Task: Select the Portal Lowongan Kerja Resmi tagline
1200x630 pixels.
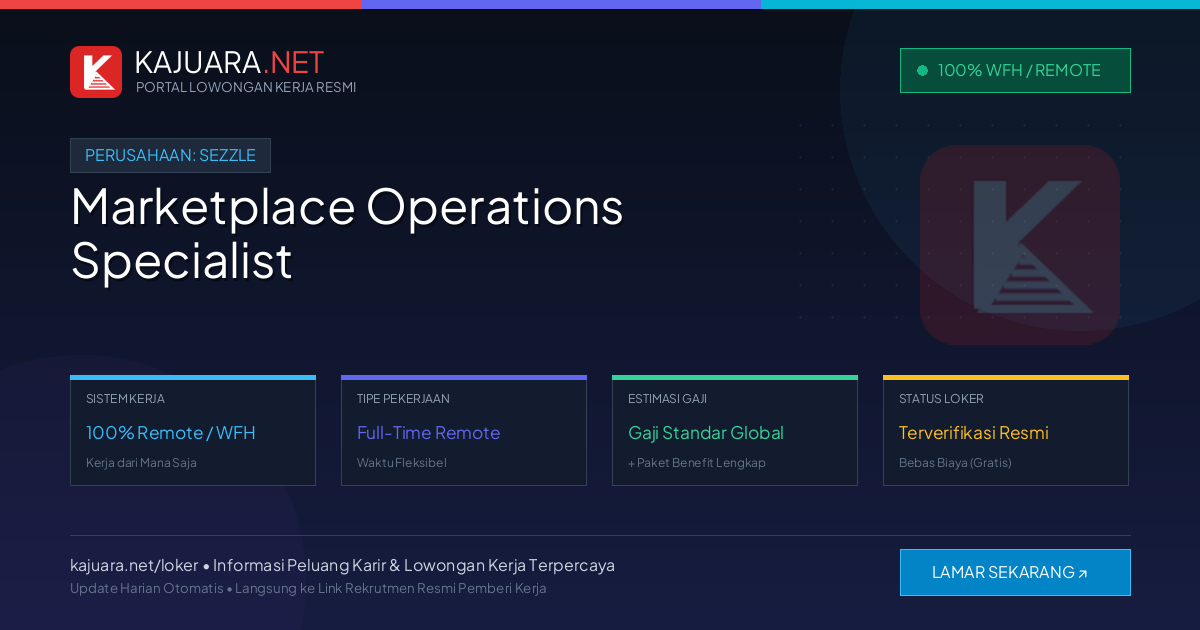Action: [x=246, y=87]
